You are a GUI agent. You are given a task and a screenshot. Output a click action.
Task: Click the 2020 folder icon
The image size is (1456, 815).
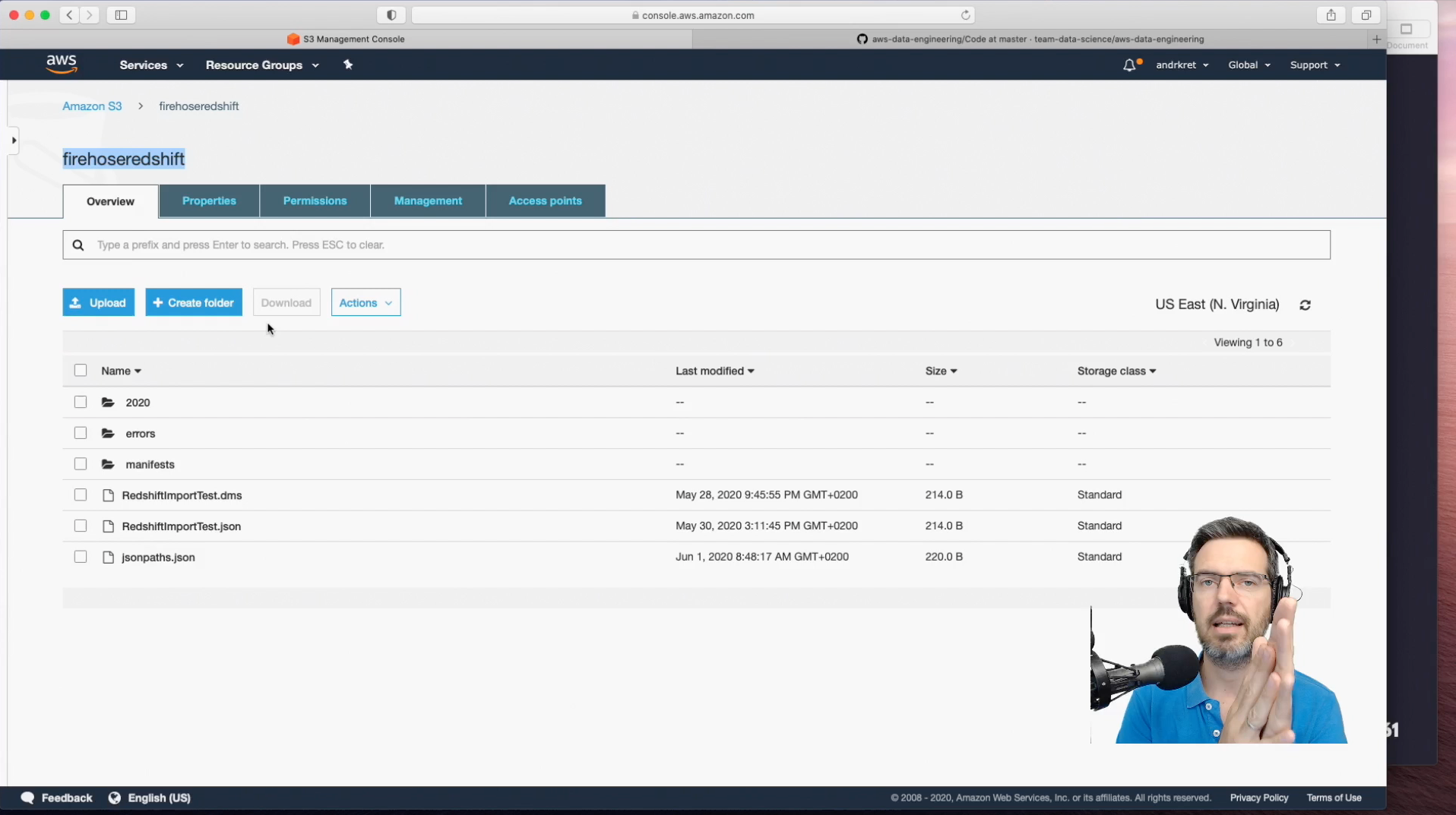point(108,402)
